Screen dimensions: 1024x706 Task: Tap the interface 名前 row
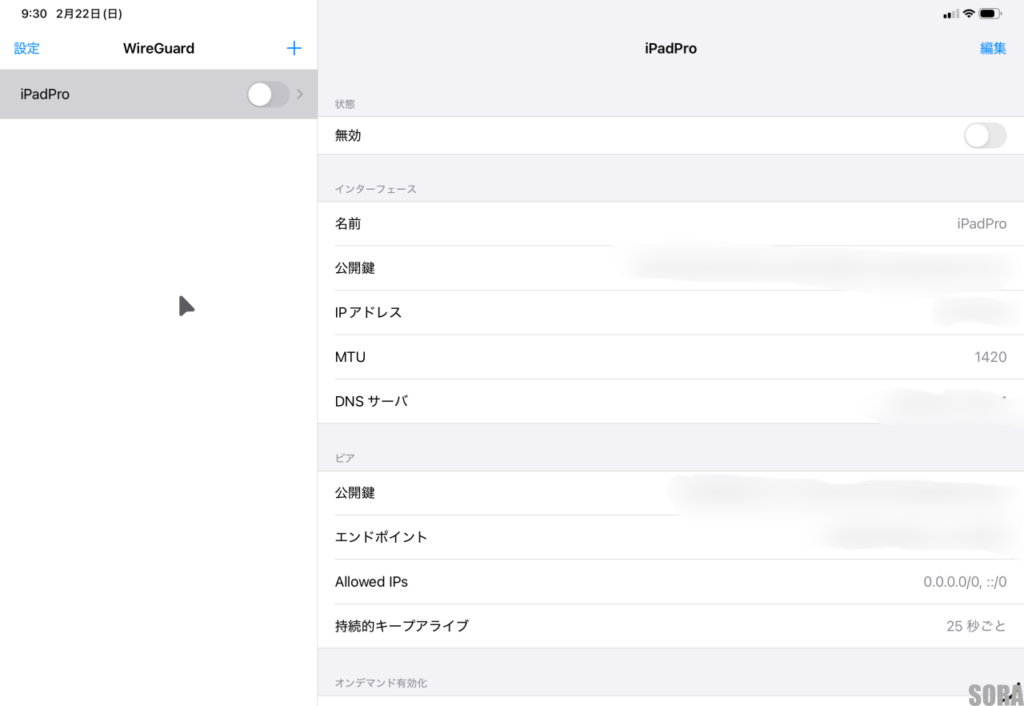pos(670,224)
